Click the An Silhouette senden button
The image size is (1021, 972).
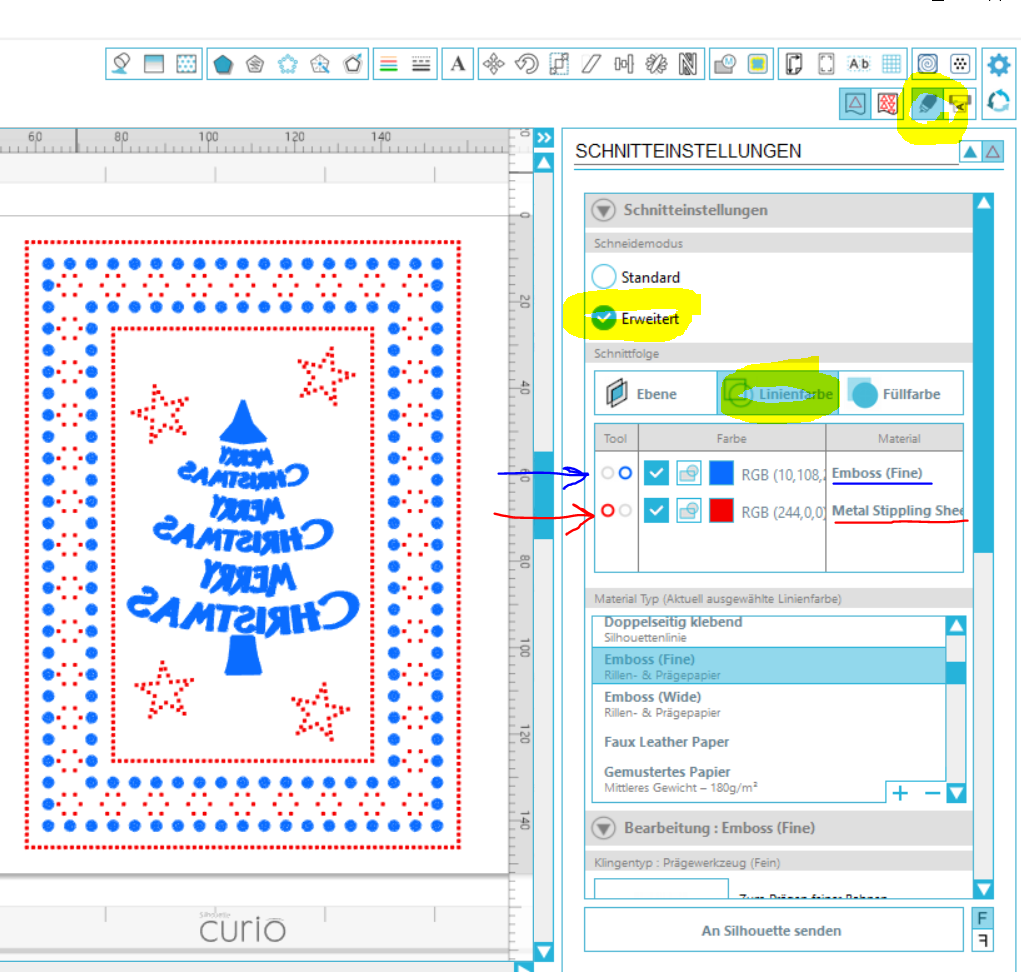(x=771, y=930)
